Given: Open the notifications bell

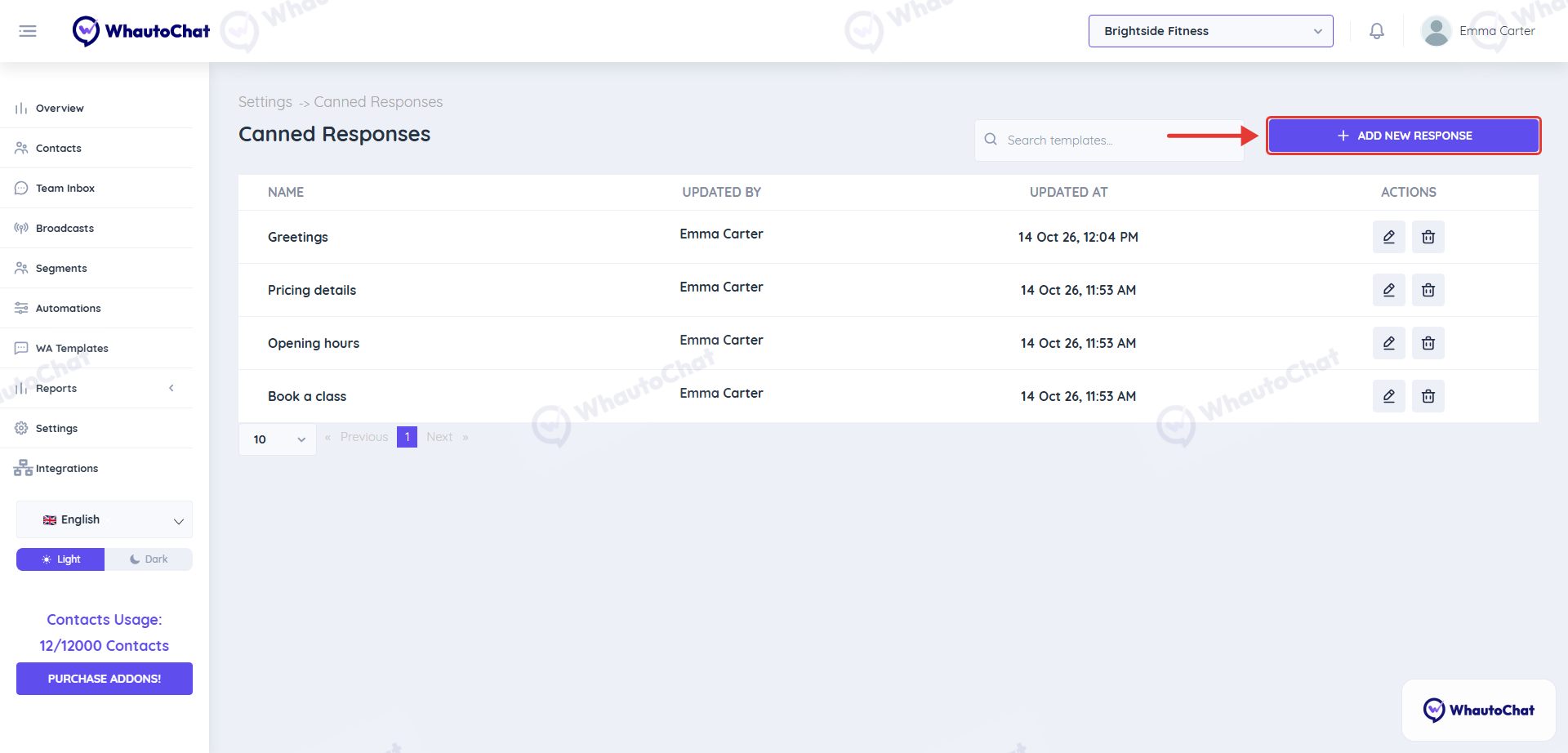Looking at the screenshot, I should [1377, 31].
